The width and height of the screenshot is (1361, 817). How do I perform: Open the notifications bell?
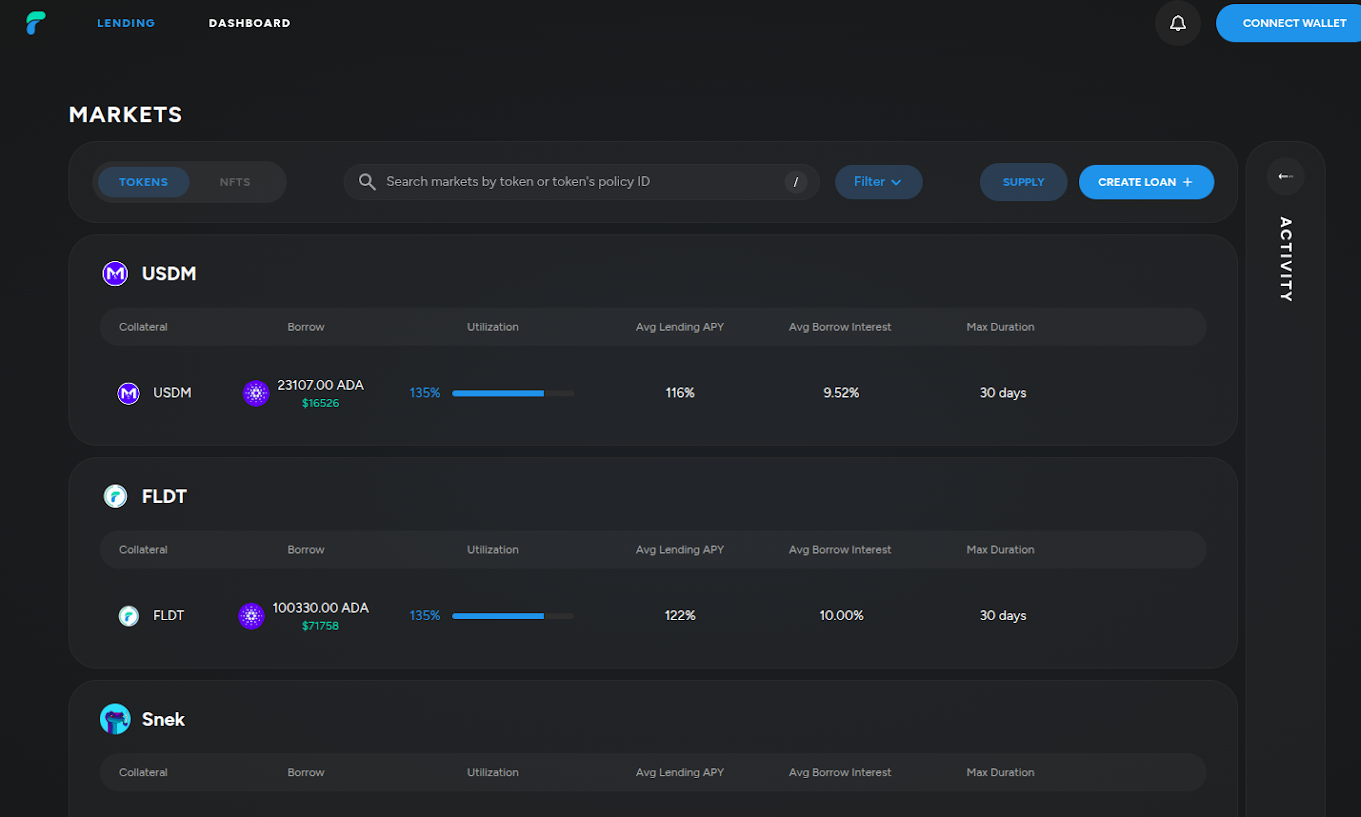coord(1178,23)
